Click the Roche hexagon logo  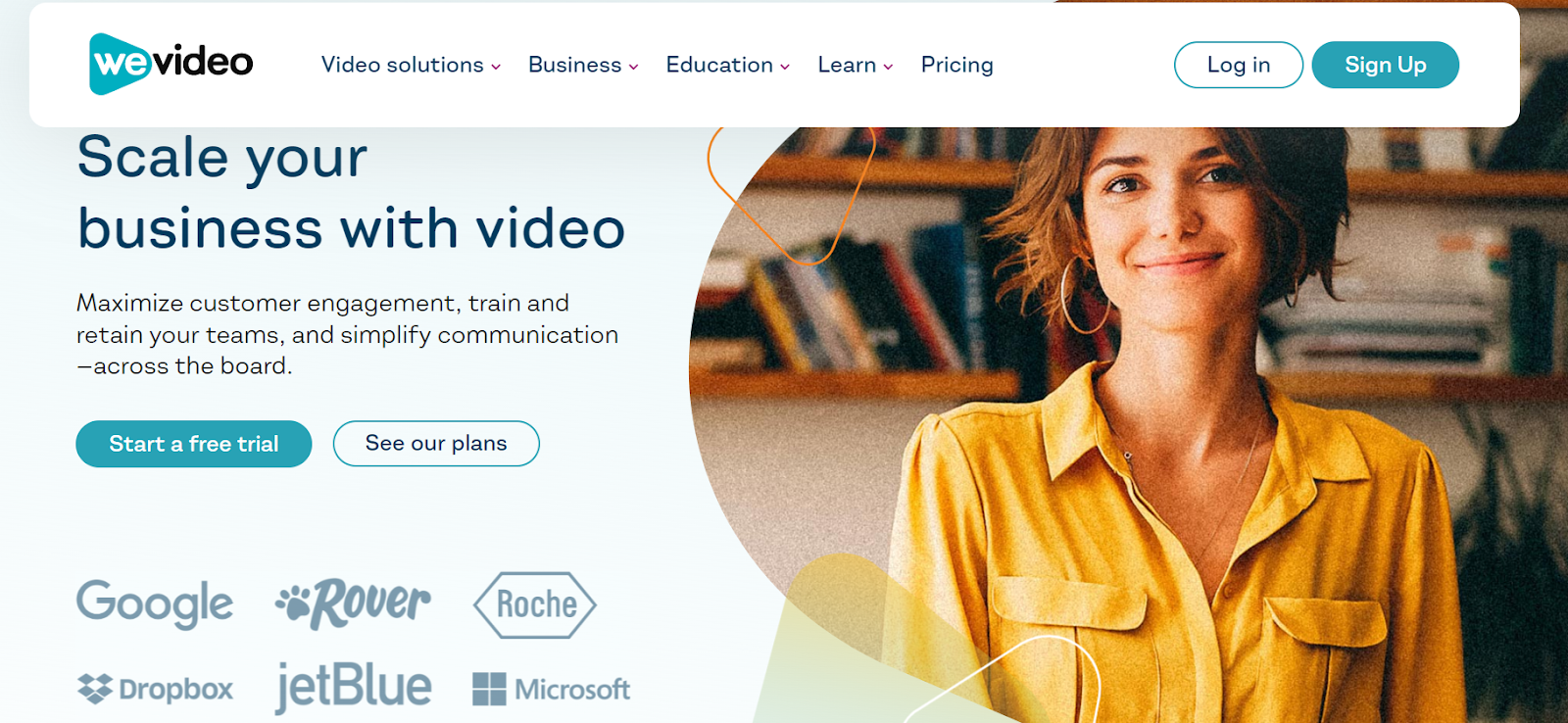(535, 605)
